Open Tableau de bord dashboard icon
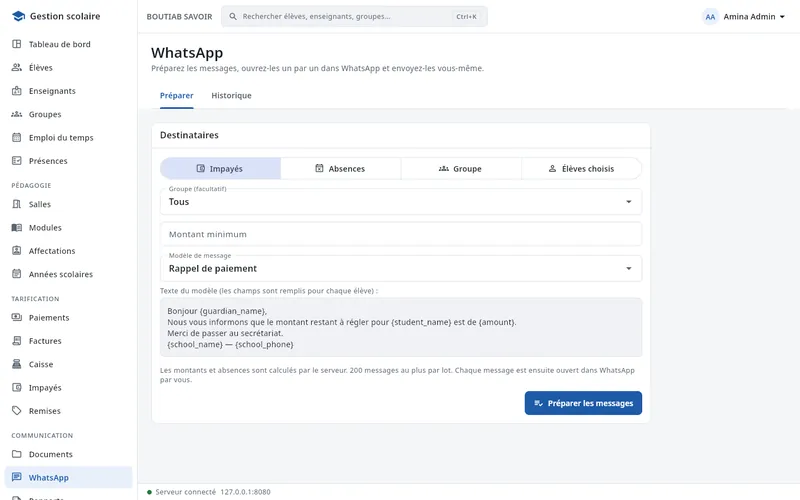Viewport: 800px width, 500px height. click(x=17, y=44)
